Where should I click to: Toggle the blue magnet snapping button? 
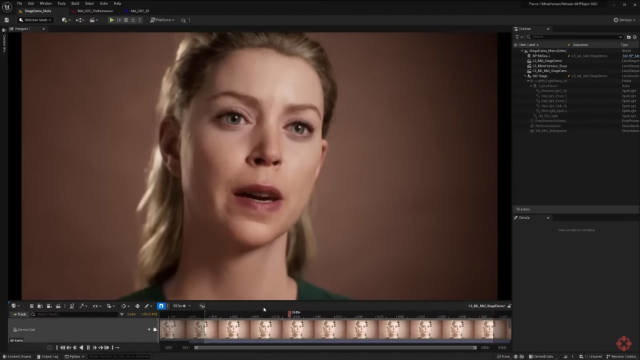pos(161,306)
